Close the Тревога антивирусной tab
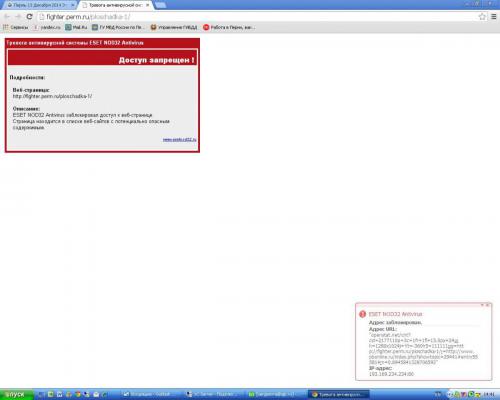500x400 pixels. coord(147,5)
